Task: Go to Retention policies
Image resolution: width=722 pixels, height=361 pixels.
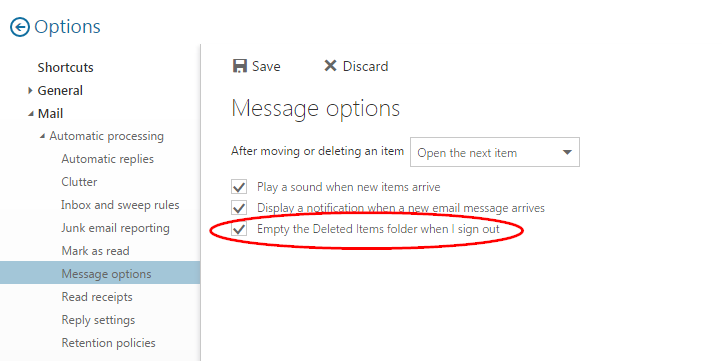Action: [x=108, y=343]
